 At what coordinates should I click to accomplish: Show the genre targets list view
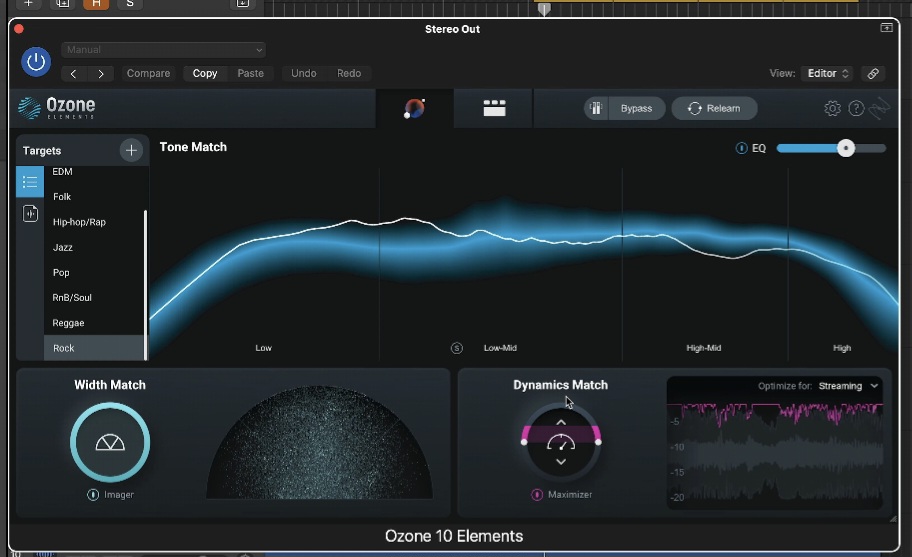(30, 182)
